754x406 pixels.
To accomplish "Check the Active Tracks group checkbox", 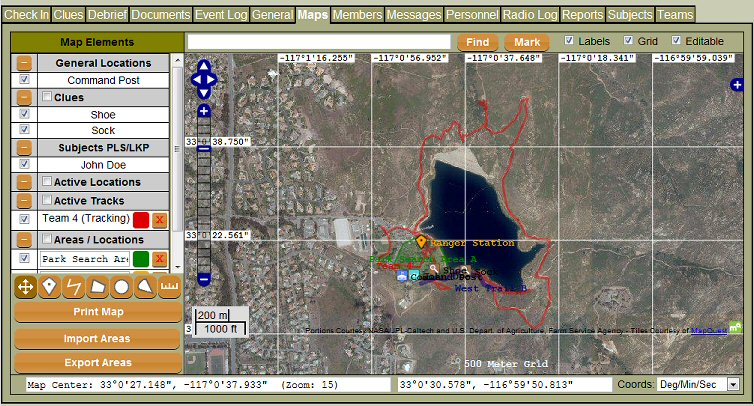I will [47, 200].
